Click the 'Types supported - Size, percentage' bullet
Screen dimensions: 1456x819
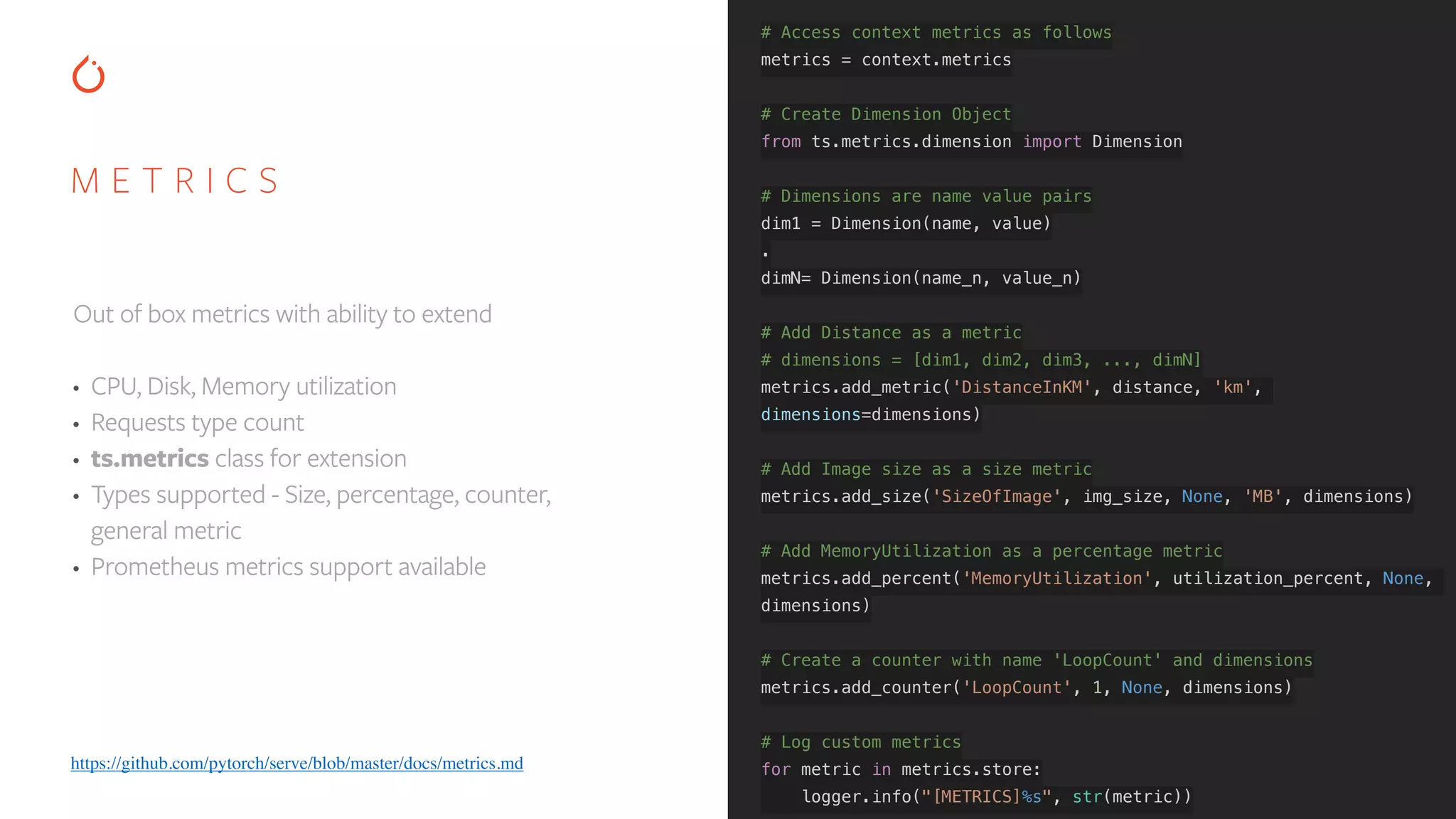pos(321,495)
